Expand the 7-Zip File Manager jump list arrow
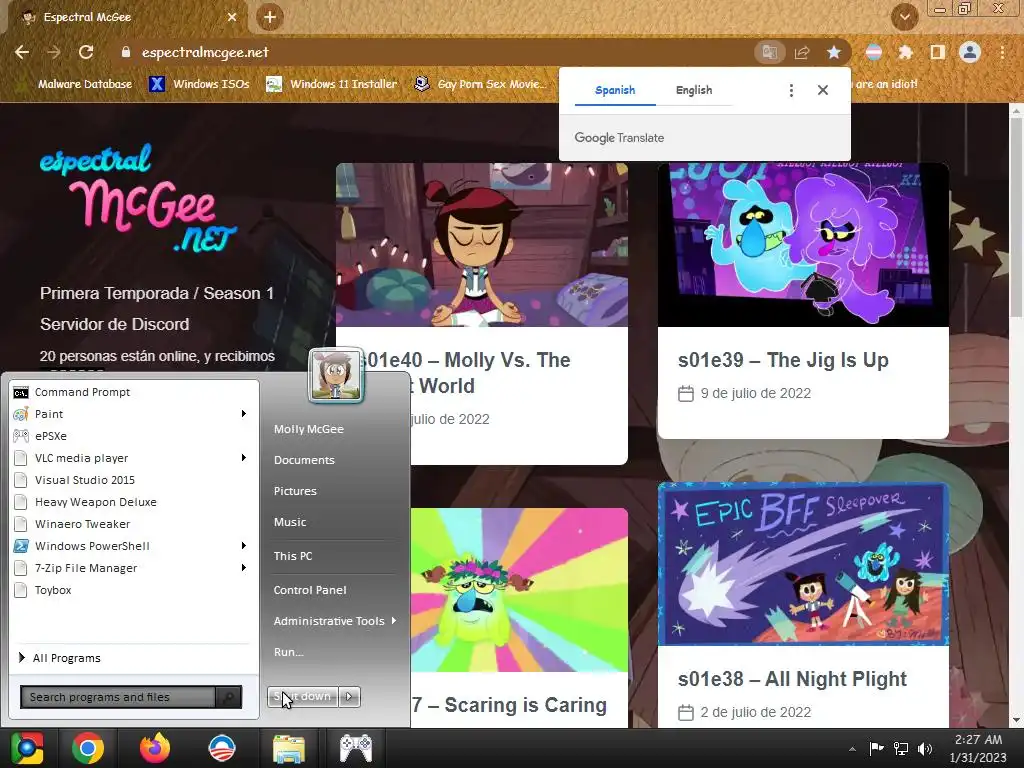Image resolution: width=1024 pixels, height=768 pixels. 244,568
